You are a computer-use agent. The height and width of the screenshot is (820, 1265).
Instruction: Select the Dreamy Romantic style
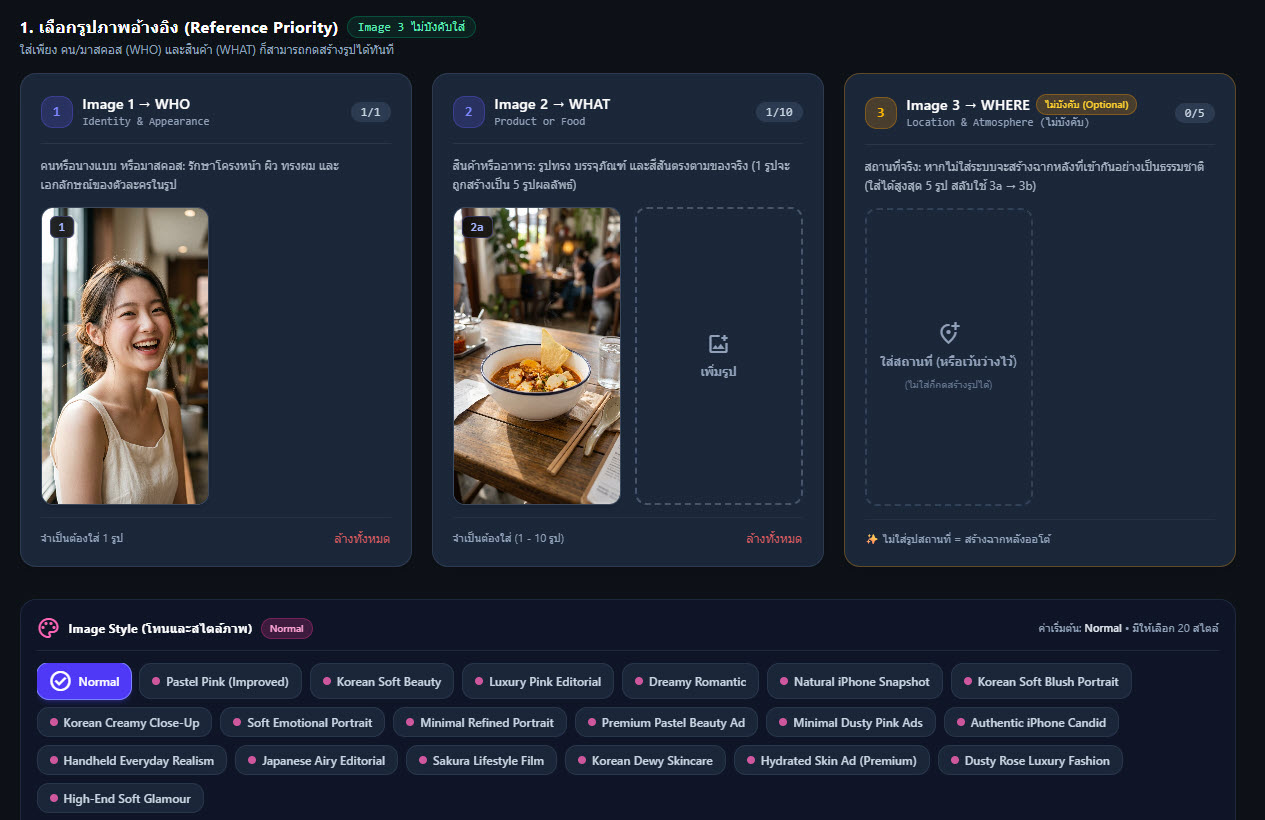690,681
